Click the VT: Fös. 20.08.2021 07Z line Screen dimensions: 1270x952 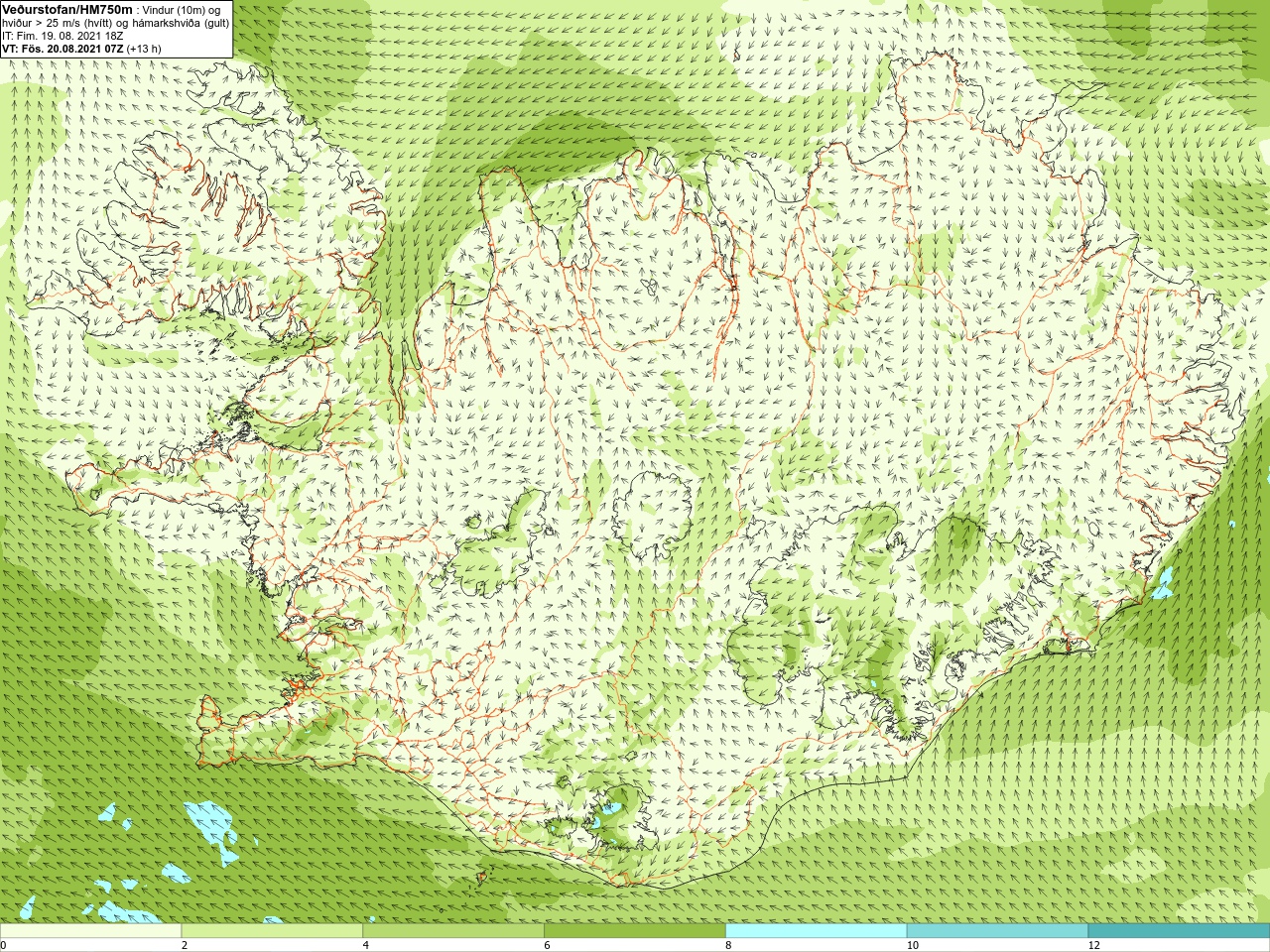pyautogui.click(x=81, y=49)
